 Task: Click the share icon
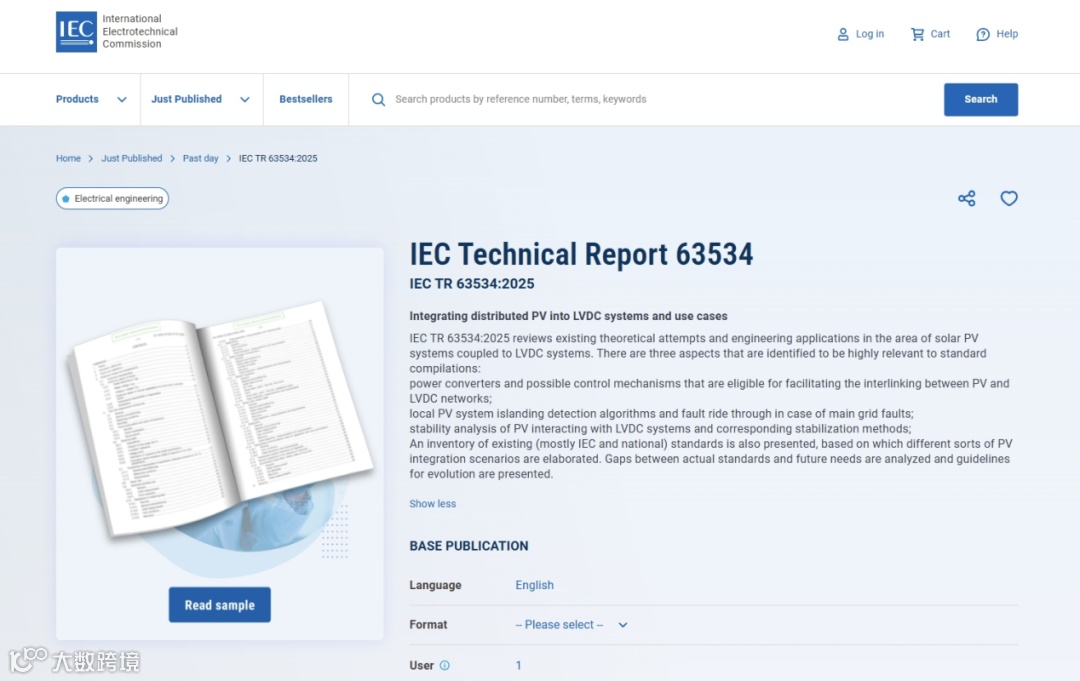966,198
